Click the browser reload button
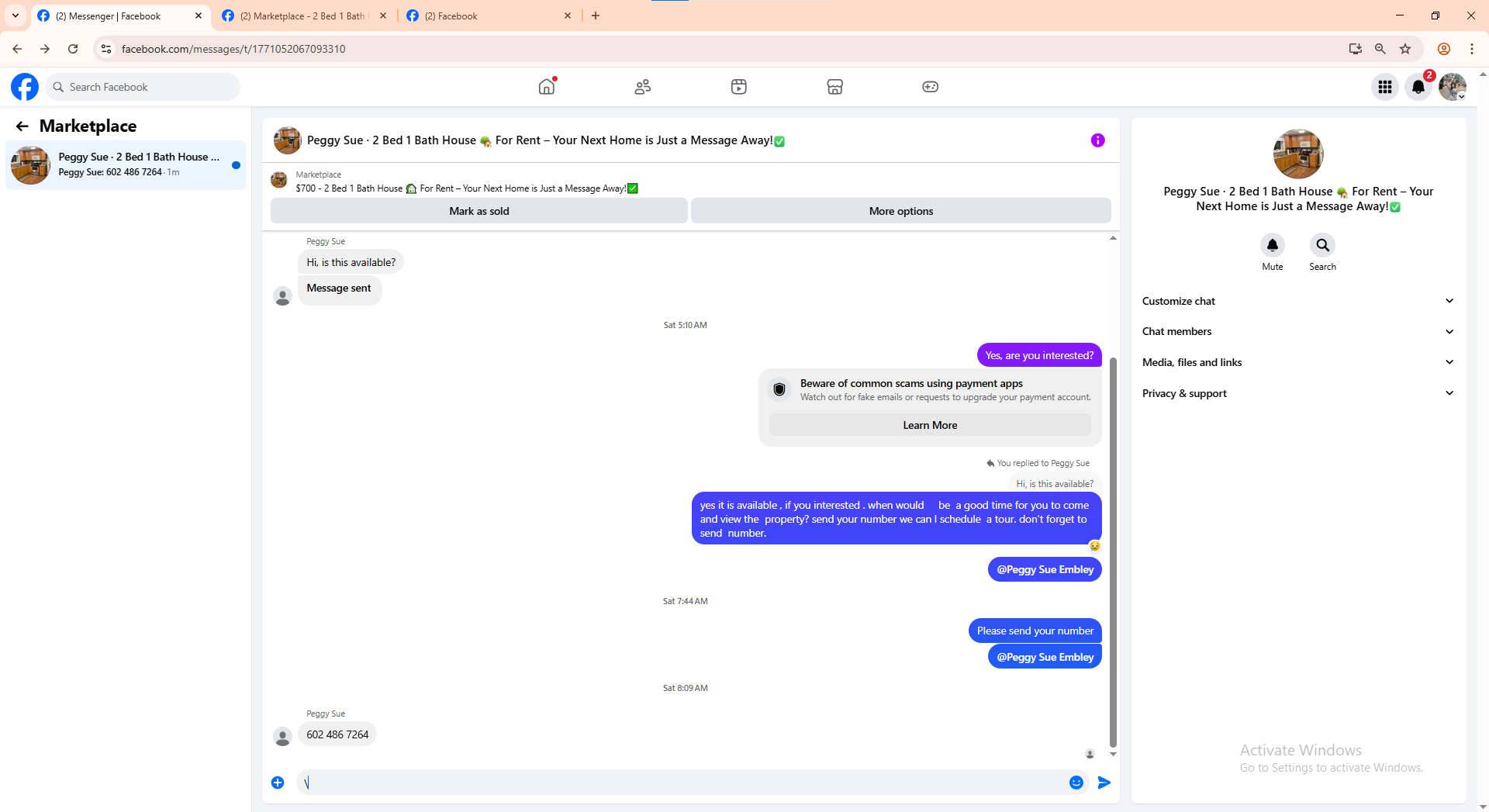 click(73, 49)
